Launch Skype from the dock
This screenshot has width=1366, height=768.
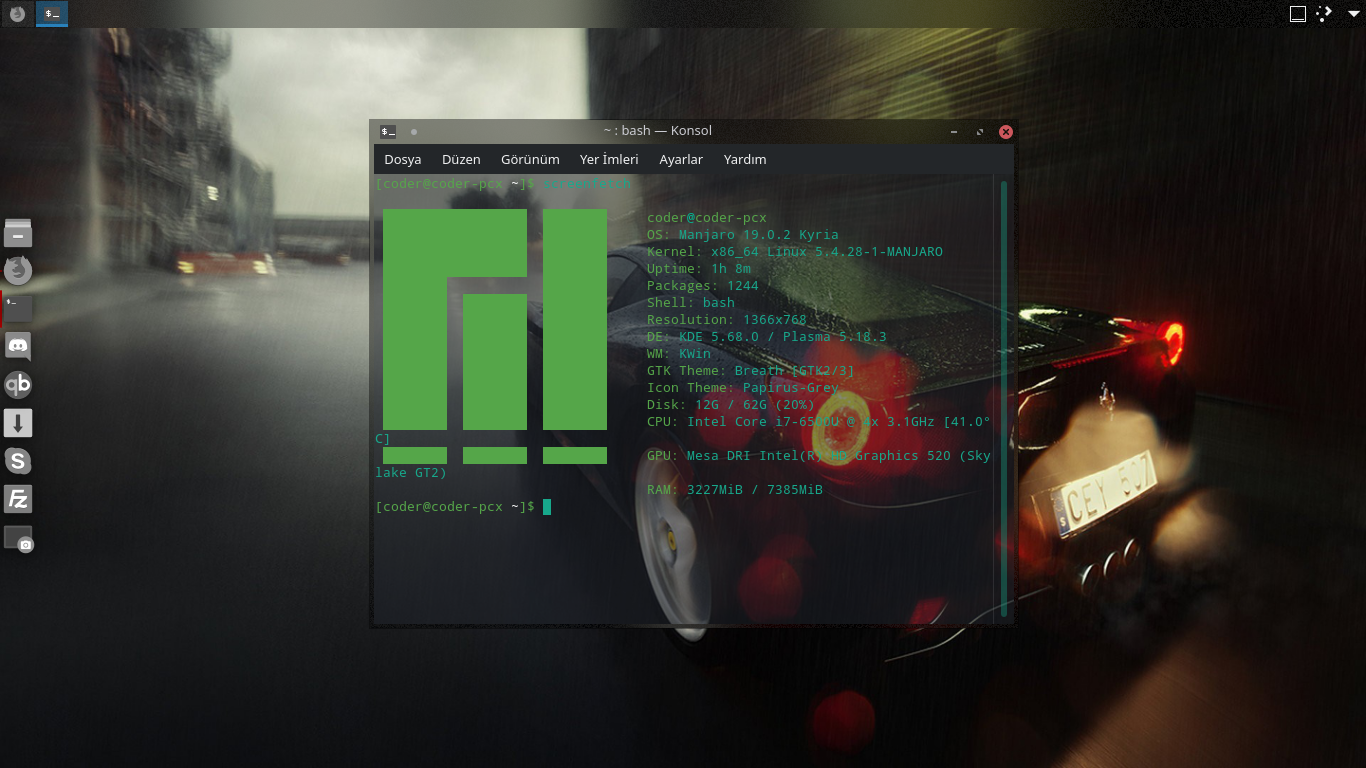pos(18,461)
